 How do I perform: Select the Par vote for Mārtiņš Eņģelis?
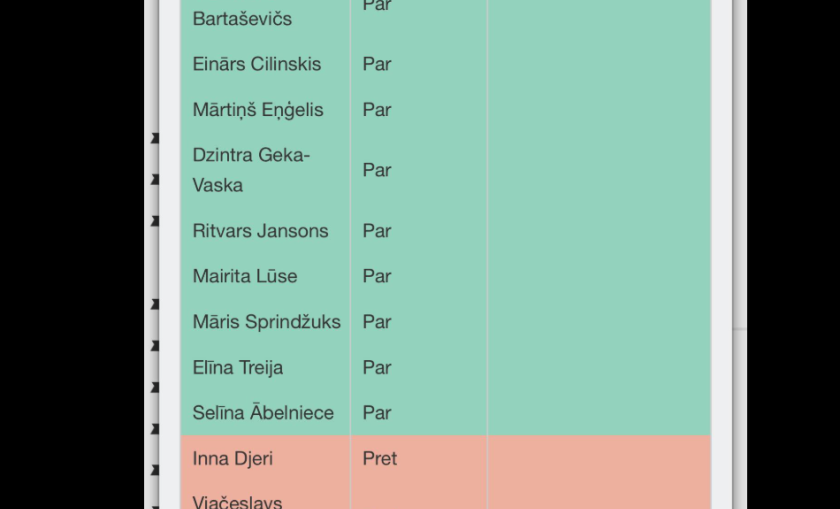click(377, 110)
